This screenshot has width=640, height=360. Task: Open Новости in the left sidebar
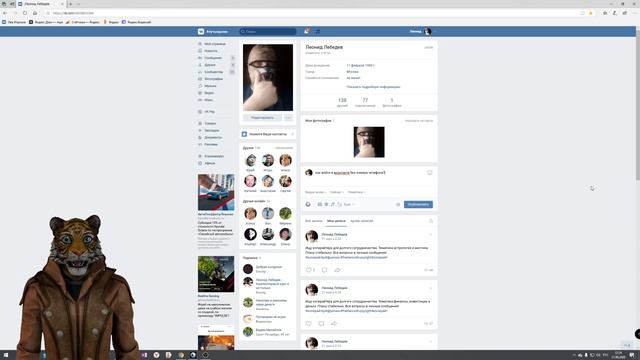click(211, 51)
